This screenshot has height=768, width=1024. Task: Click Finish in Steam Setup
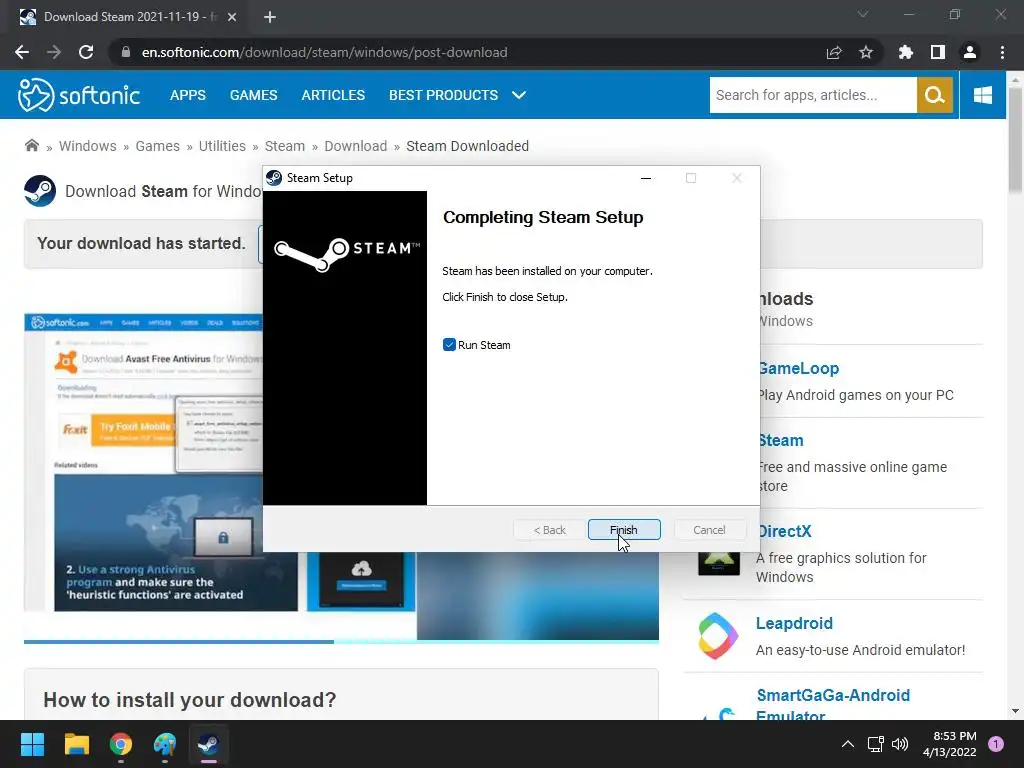[624, 530]
